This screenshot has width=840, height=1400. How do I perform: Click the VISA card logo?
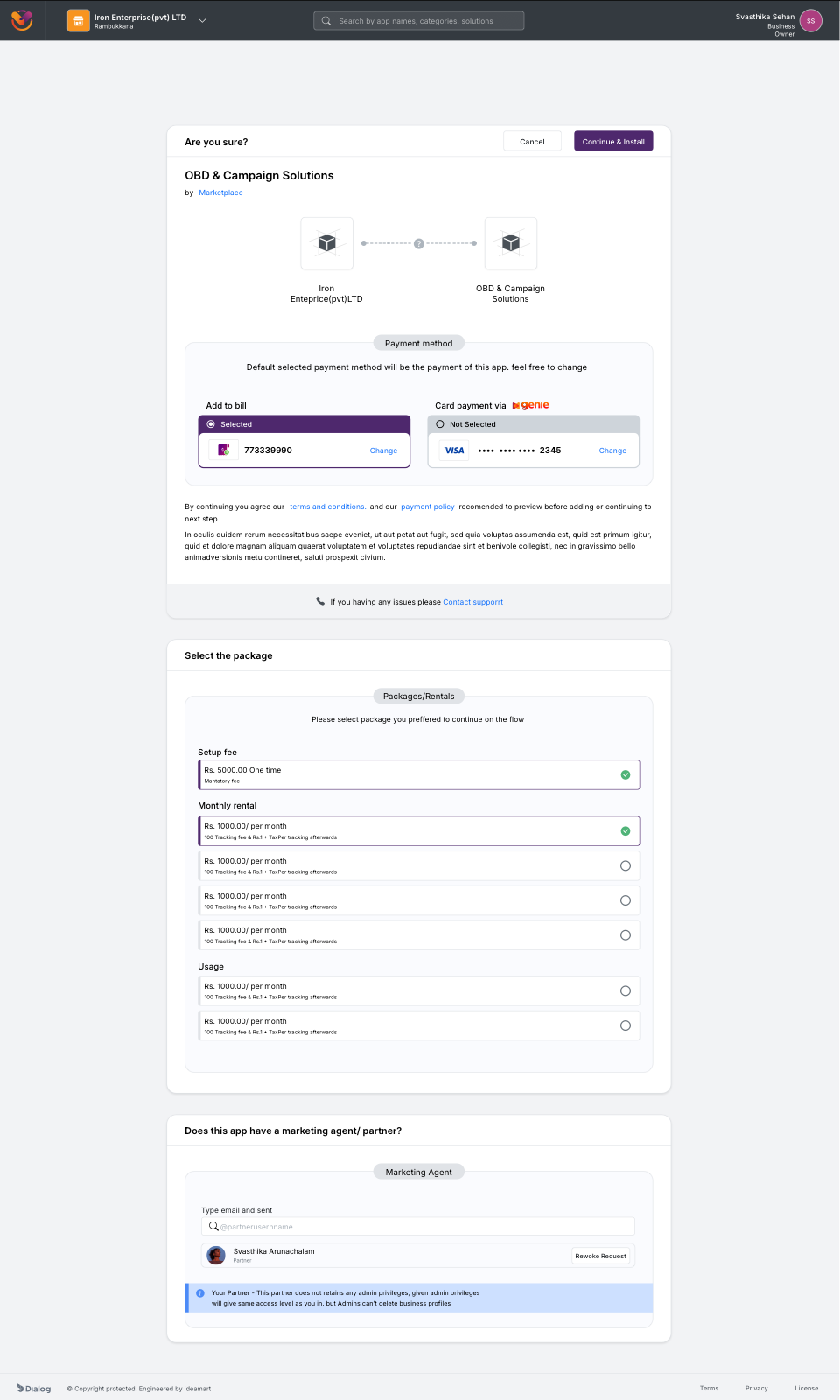(x=455, y=451)
